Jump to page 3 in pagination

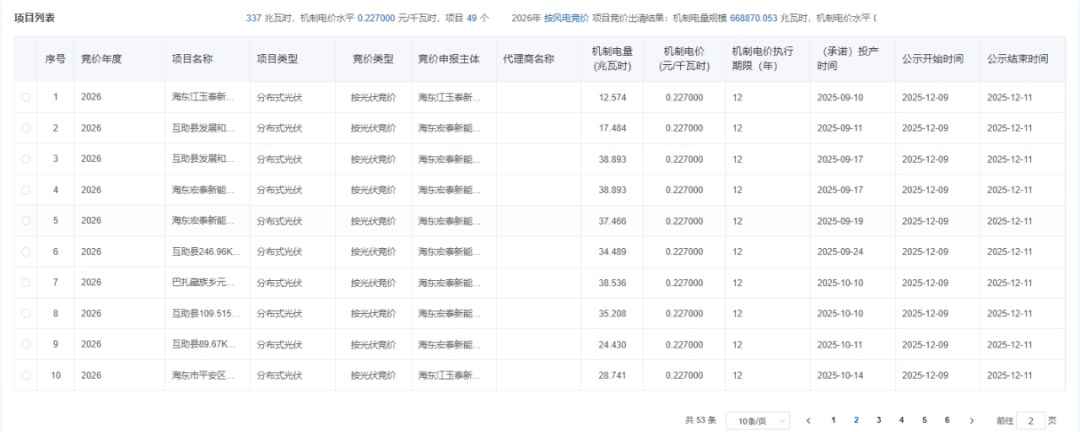tap(878, 421)
